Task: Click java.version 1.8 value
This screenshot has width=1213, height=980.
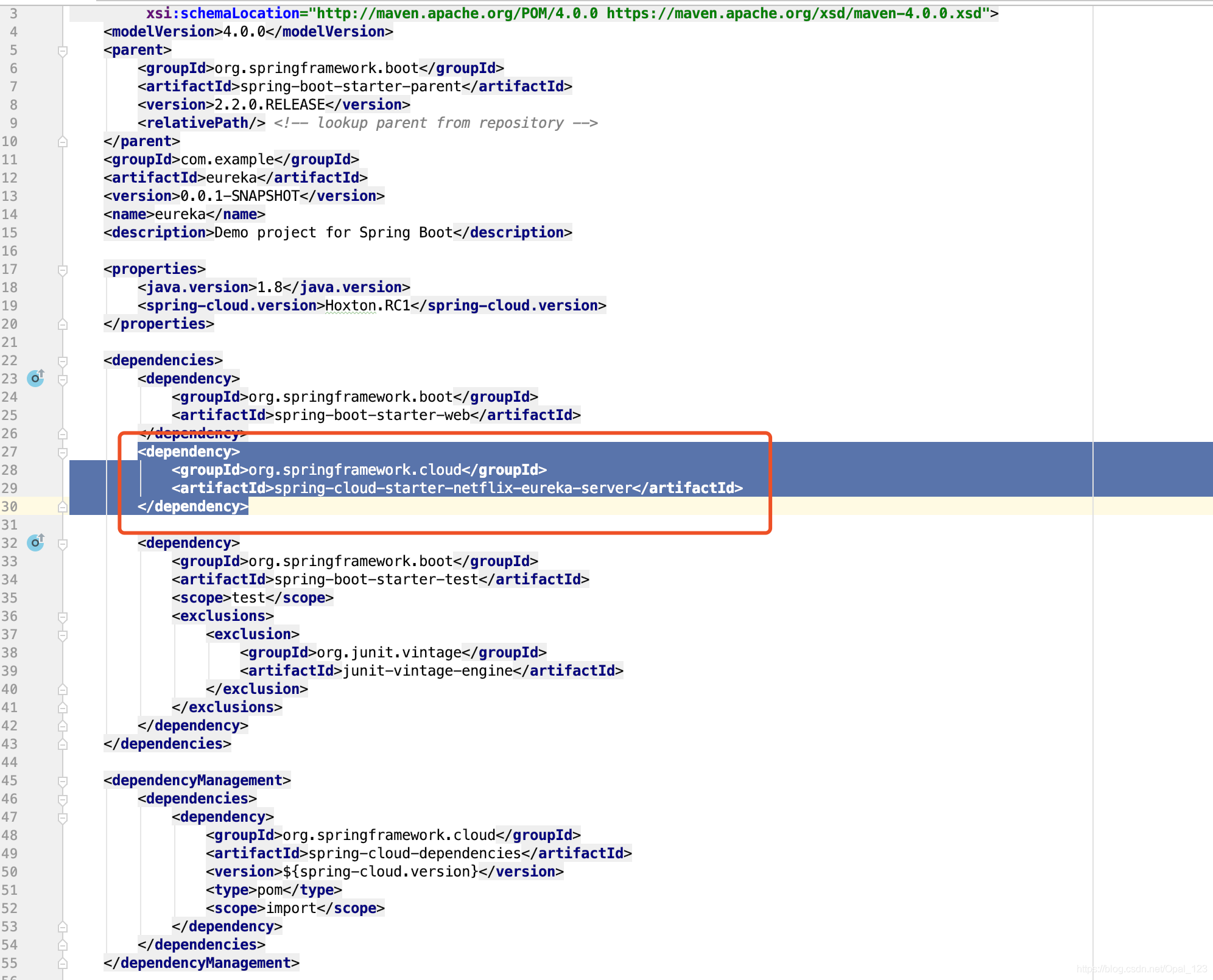Action: point(270,287)
